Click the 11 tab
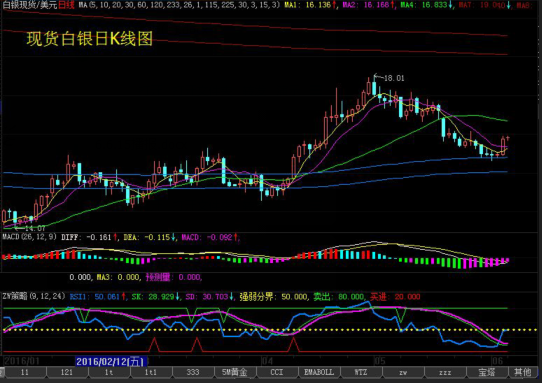The image size is (542, 383). coord(25,372)
